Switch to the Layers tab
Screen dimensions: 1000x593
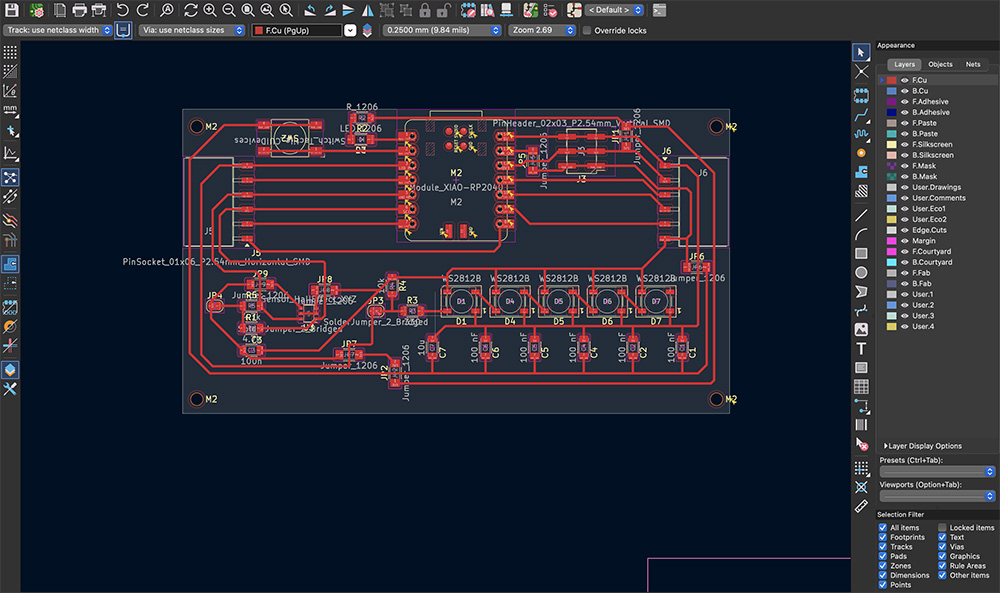[904, 64]
